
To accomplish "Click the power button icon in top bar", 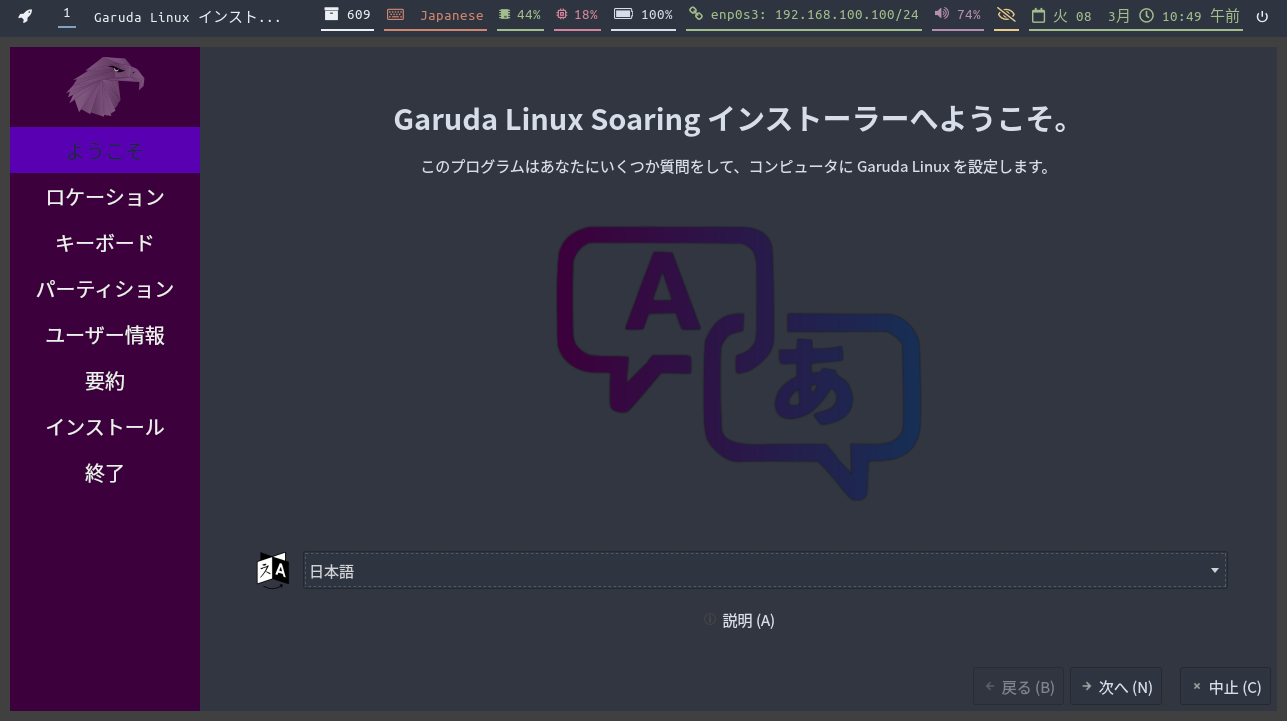I will [x=1262, y=16].
